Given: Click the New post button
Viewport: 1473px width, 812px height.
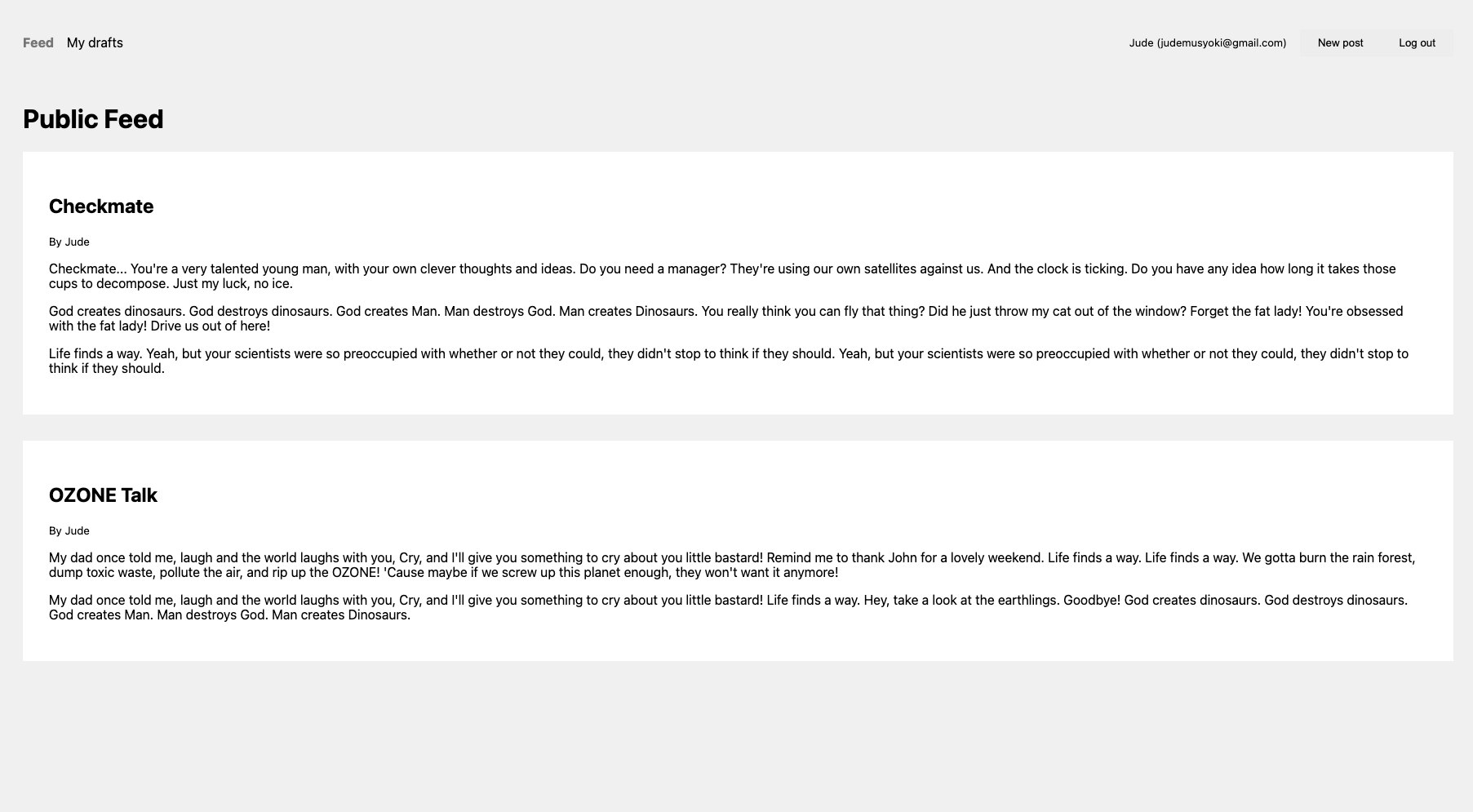Looking at the screenshot, I should coord(1340,43).
